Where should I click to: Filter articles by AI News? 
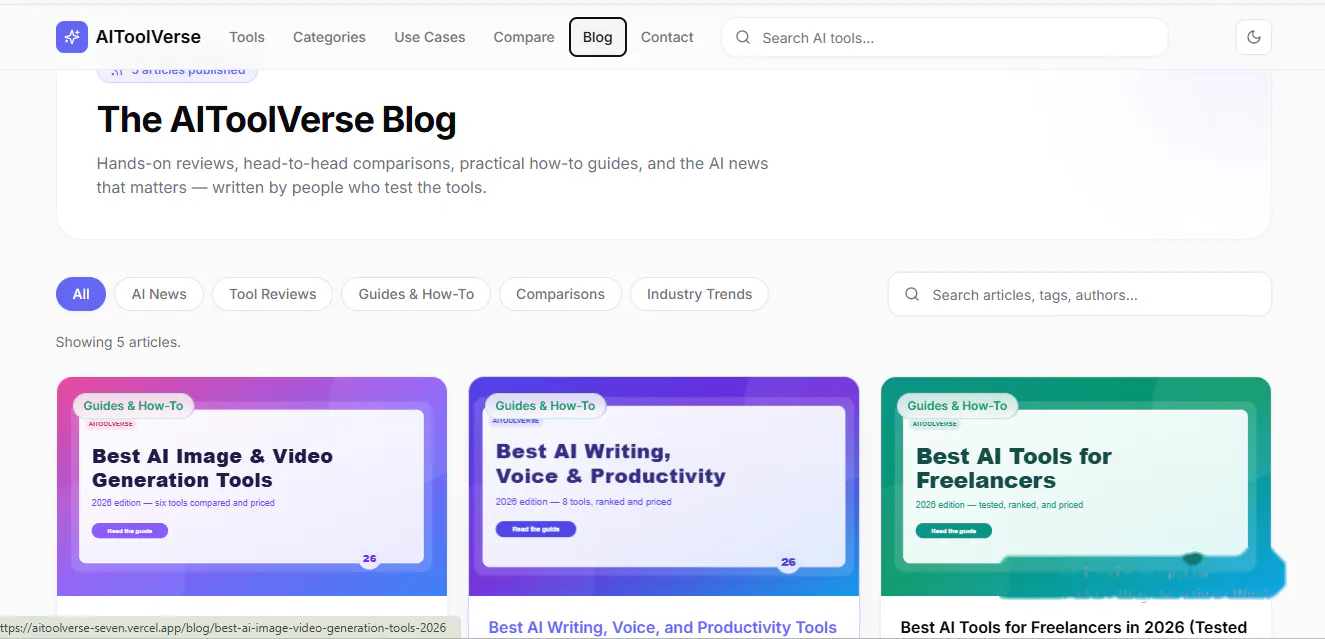tap(159, 294)
